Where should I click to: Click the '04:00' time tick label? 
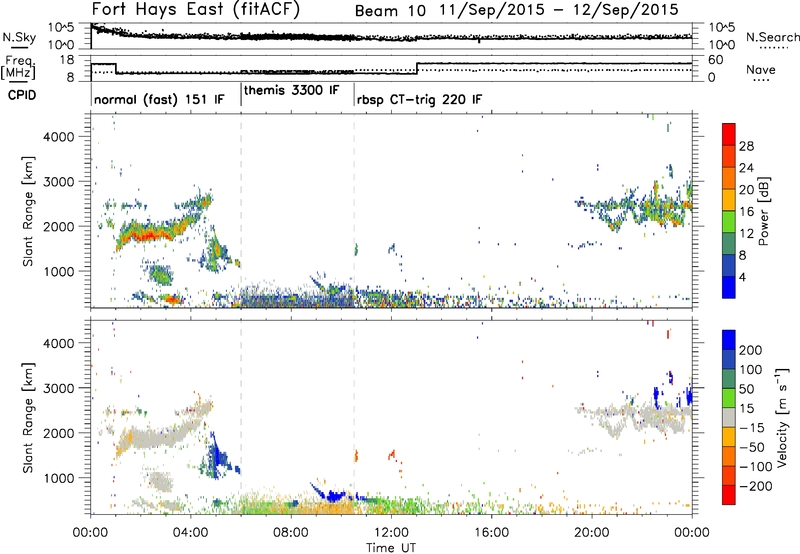[191, 533]
